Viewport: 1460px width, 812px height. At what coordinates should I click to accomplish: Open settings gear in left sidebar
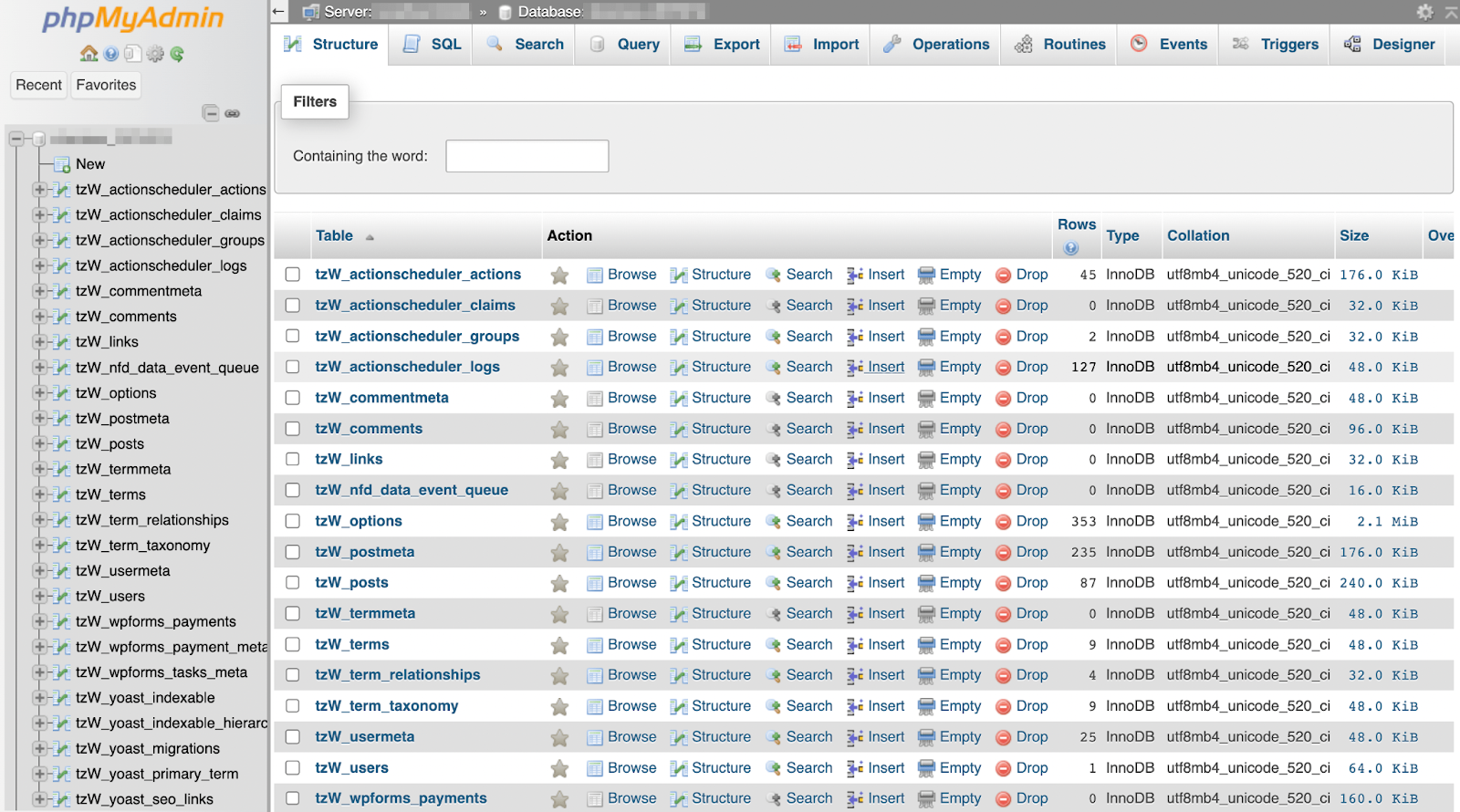[x=155, y=54]
